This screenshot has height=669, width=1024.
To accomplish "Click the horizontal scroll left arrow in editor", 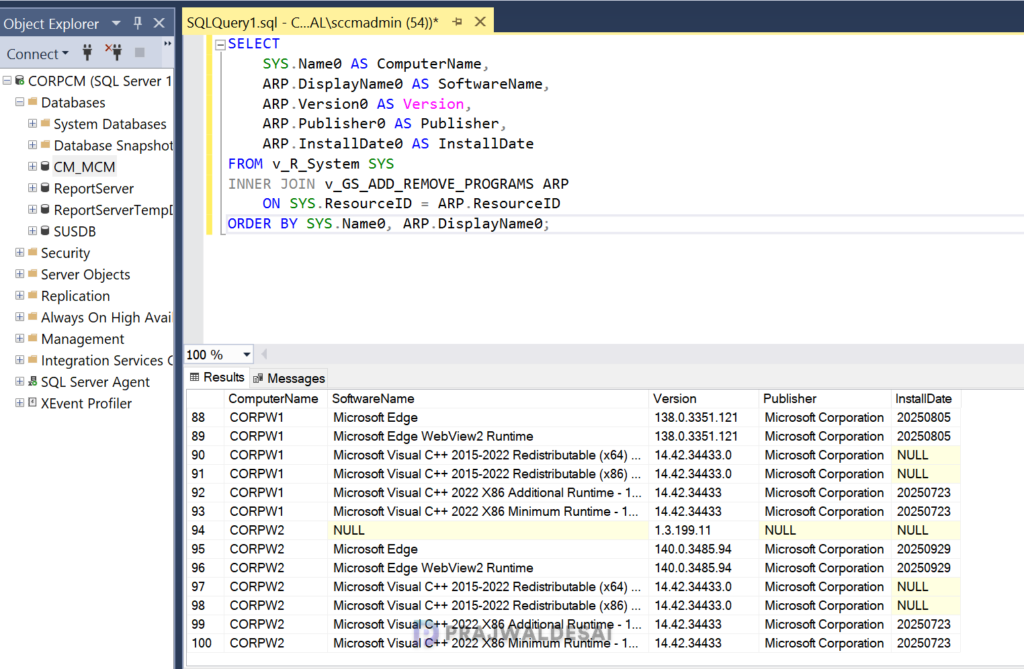I will [x=264, y=354].
